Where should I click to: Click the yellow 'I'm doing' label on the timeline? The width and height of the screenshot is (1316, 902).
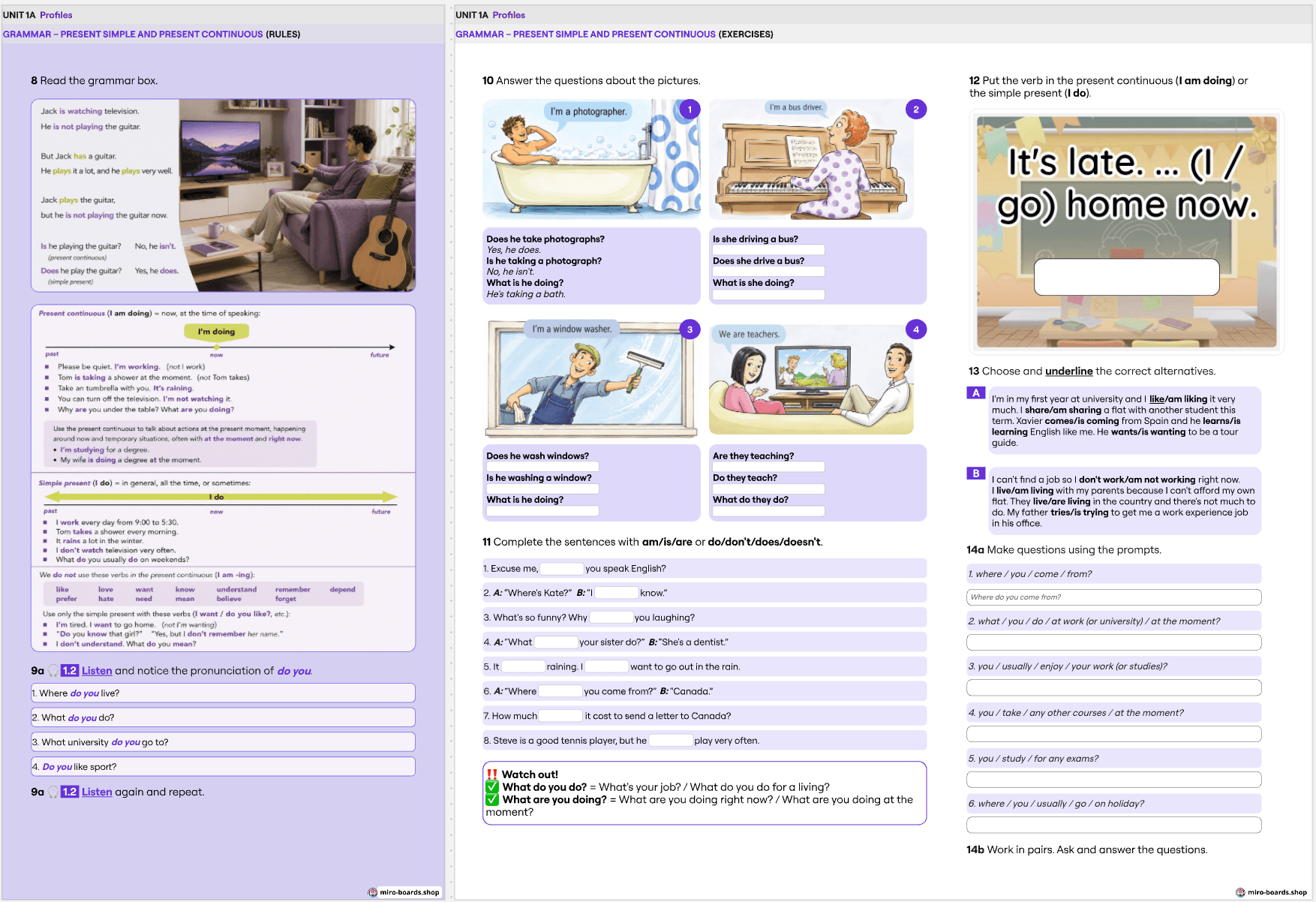(x=216, y=332)
